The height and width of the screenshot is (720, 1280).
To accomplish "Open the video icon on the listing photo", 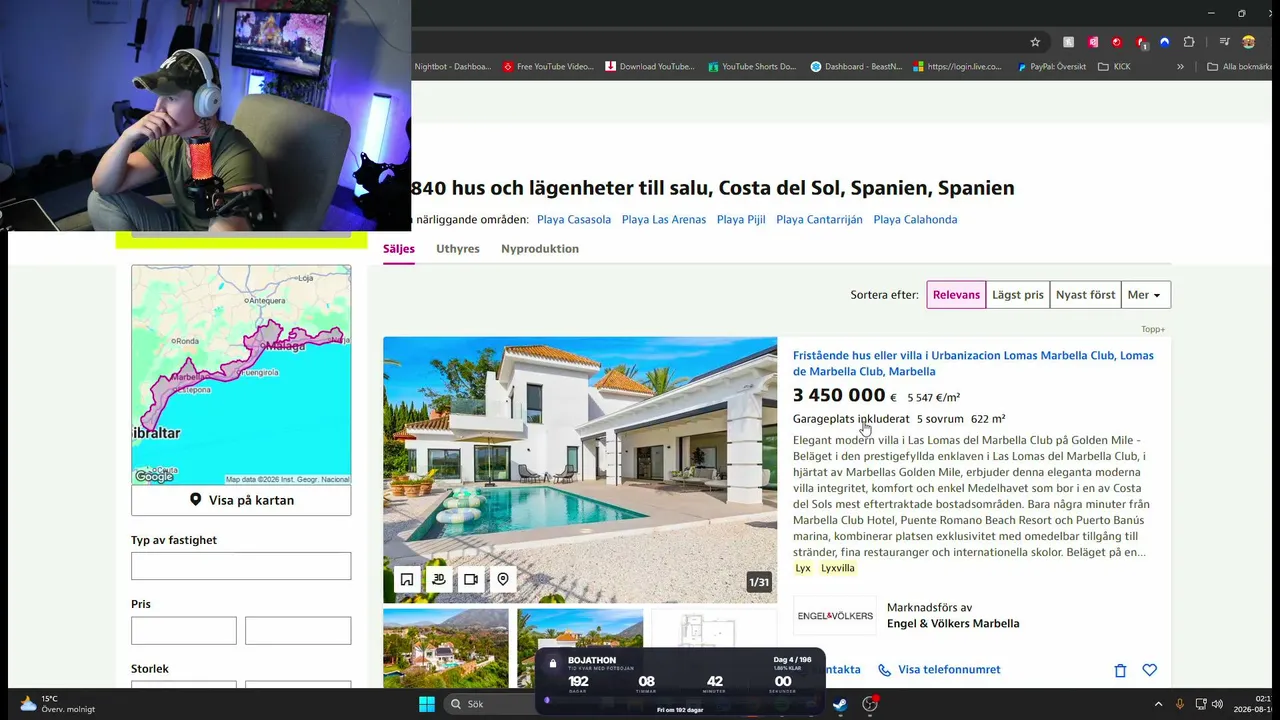I will [x=471, y=579].
